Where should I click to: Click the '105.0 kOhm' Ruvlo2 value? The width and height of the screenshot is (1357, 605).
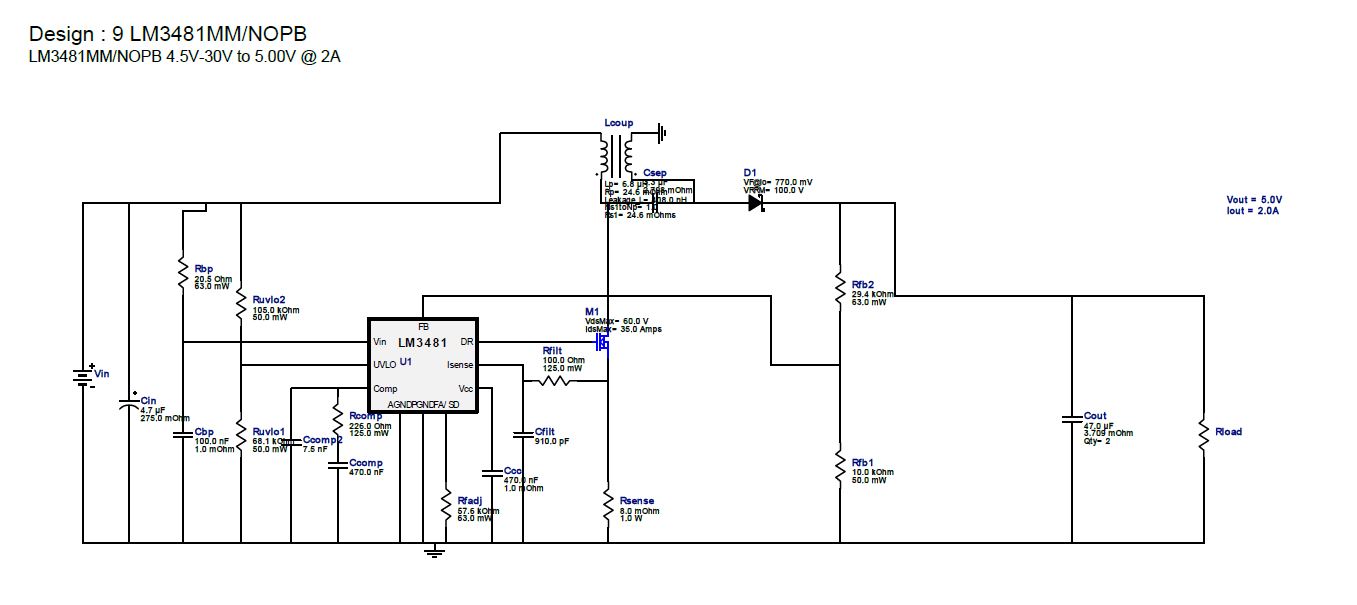[x=277, y=310]
